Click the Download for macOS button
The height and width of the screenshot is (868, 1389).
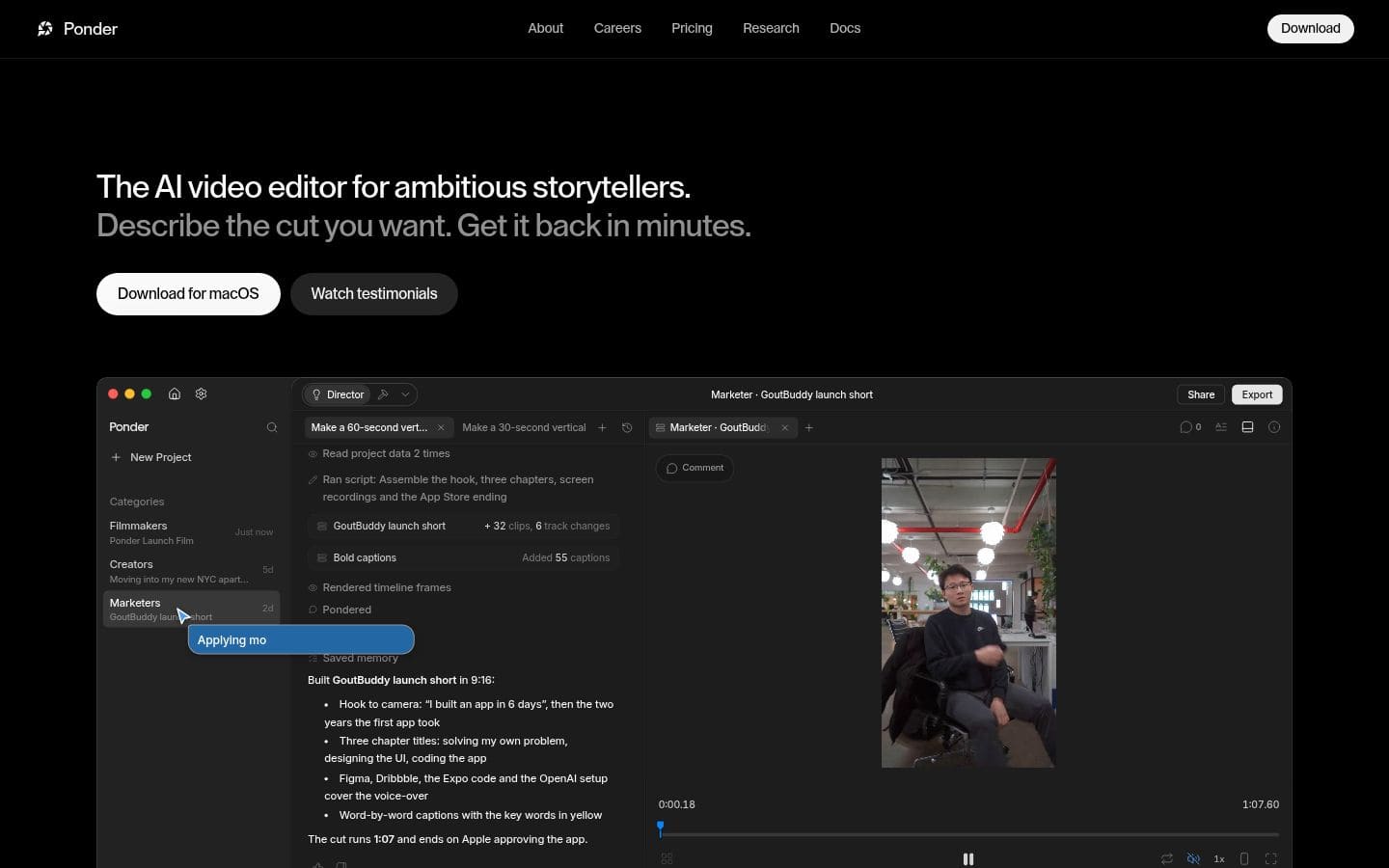(188, 294)
